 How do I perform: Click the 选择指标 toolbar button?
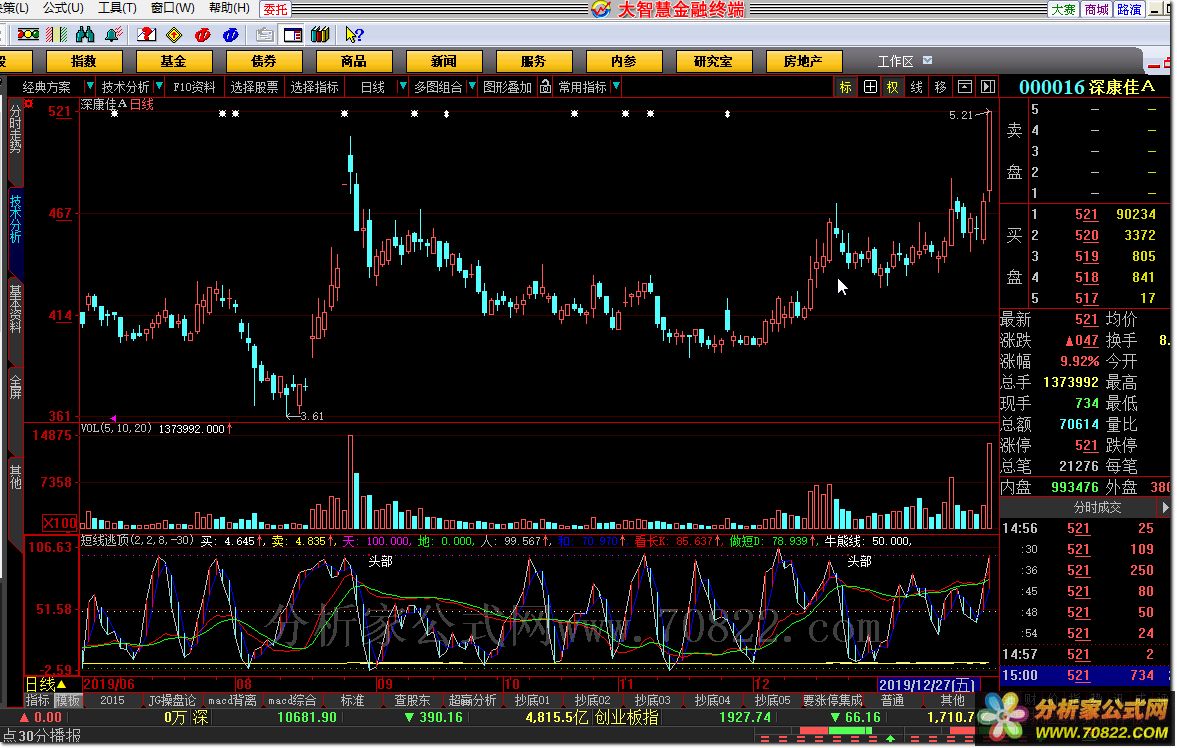click(x=315, y=87)
